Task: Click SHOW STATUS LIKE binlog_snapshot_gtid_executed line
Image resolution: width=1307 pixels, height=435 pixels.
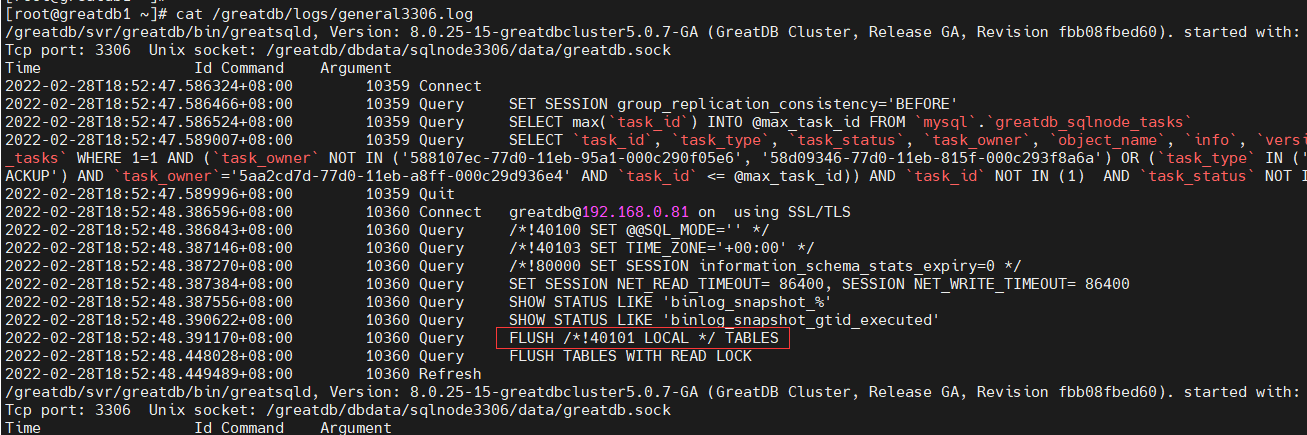Action: point(724,320)
